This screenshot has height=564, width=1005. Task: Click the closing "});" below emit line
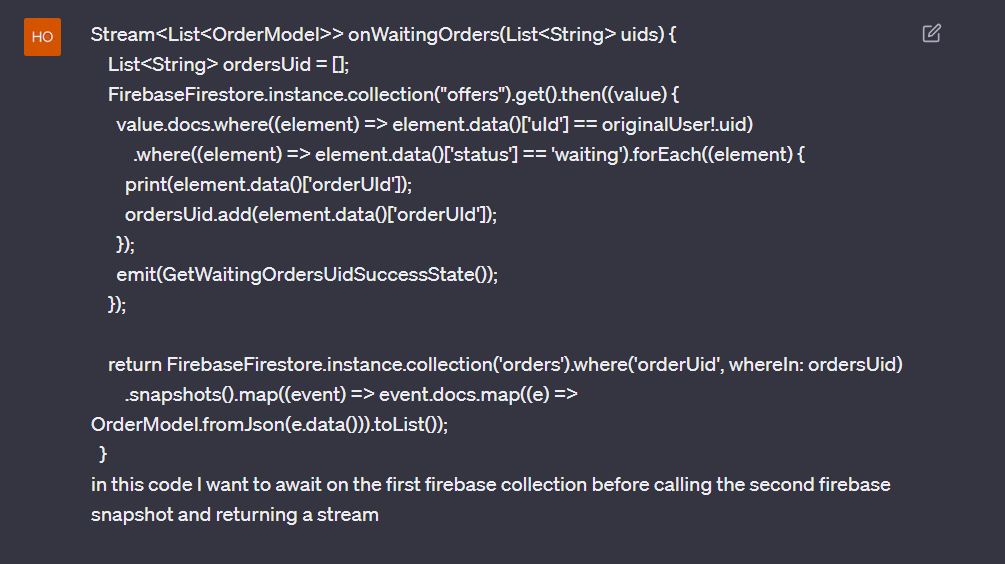117,304
